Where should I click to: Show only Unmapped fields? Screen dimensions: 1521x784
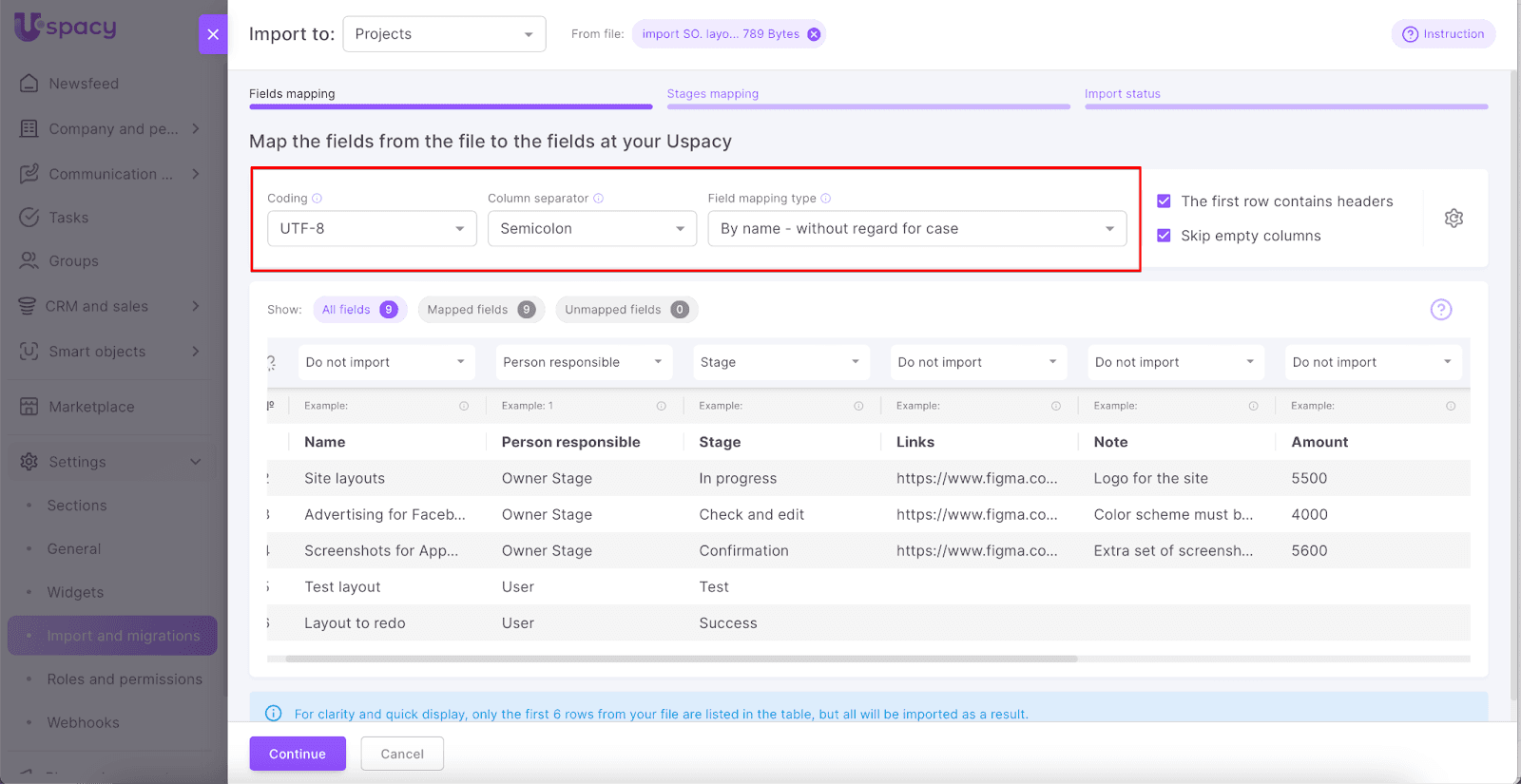coord(626,310)
